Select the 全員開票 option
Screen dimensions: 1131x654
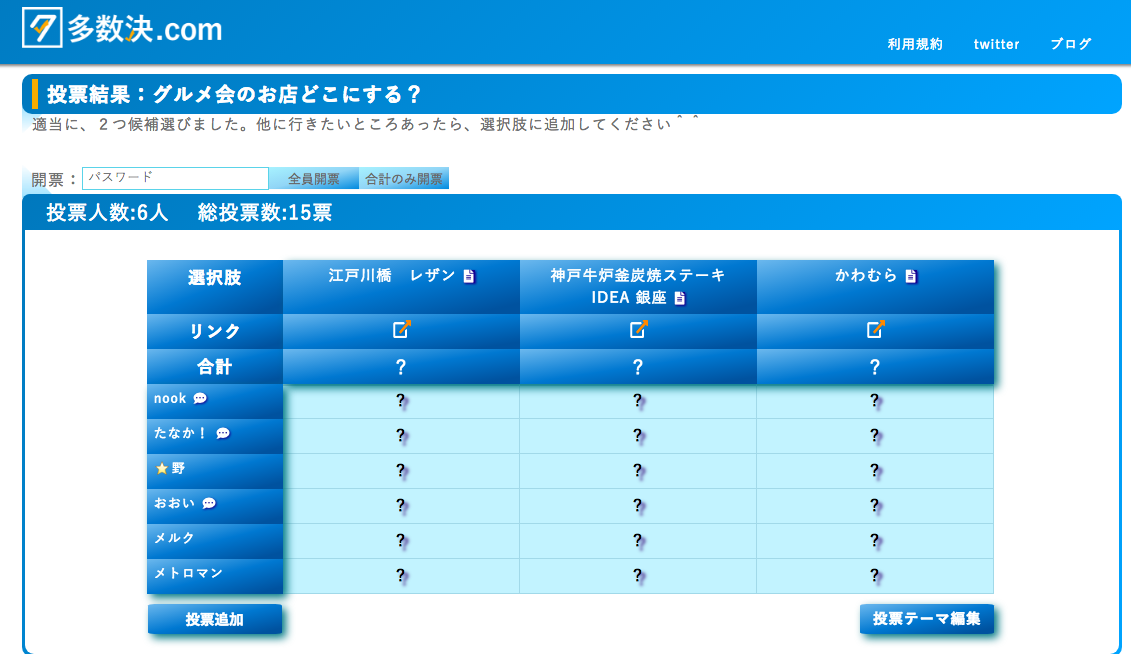pos(314,177)
